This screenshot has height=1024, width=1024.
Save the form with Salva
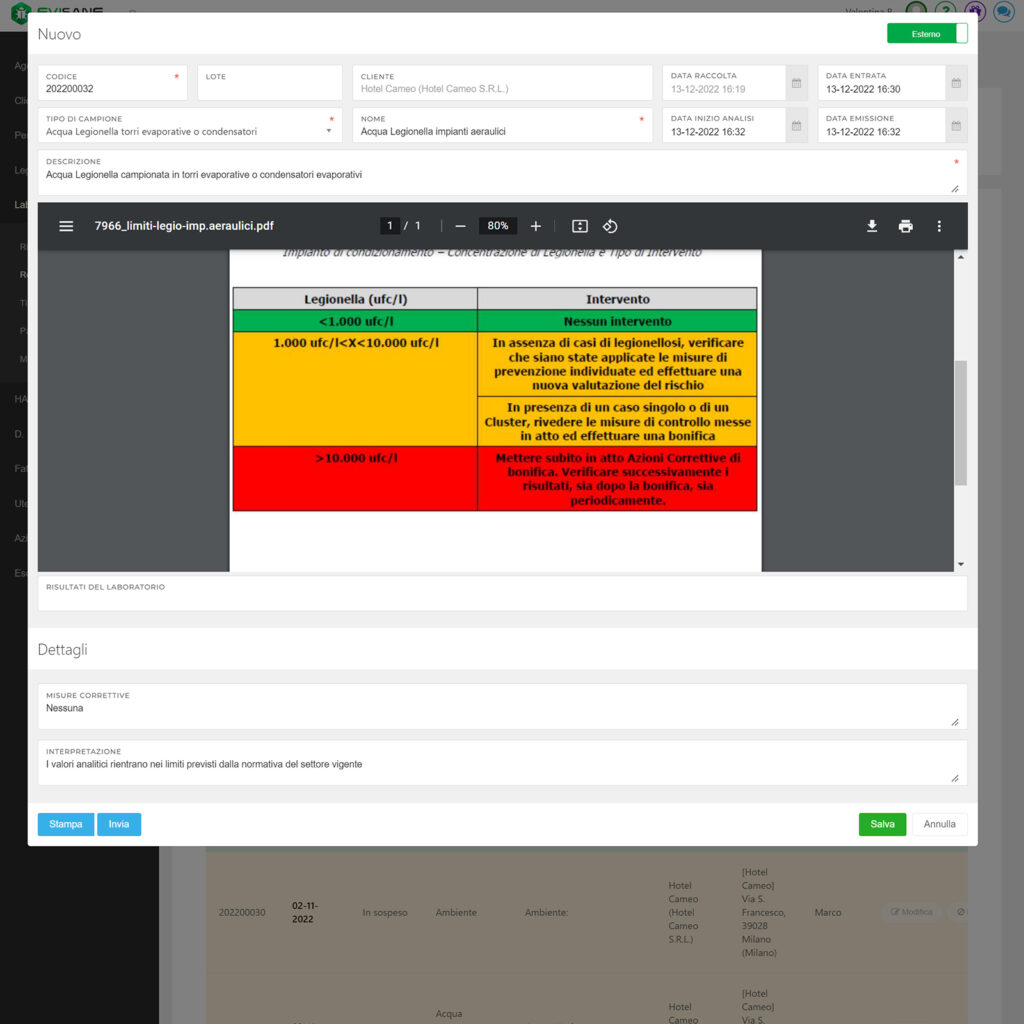(882, 824)
